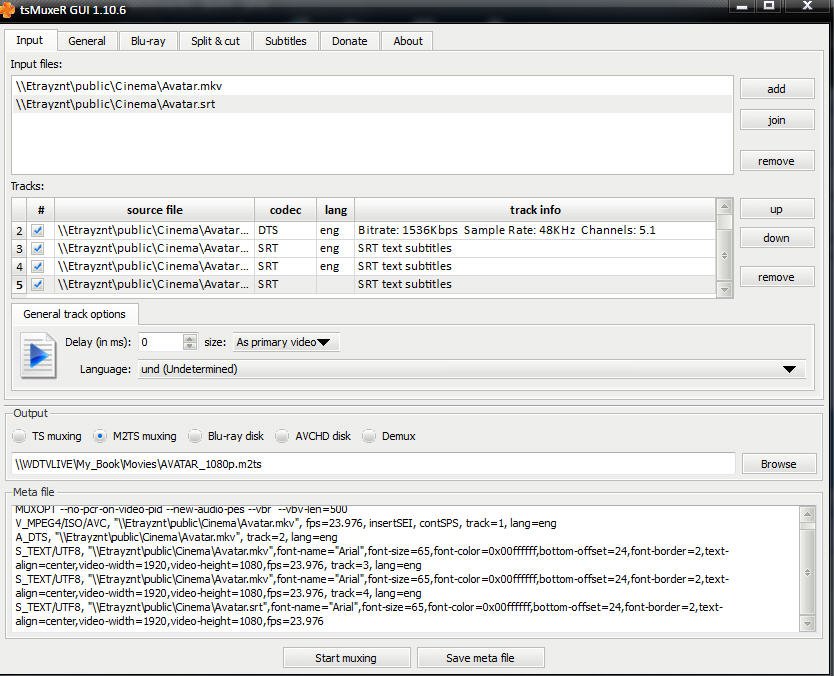
Task: Select the Demux output option
Action: [x=370, y=436]
